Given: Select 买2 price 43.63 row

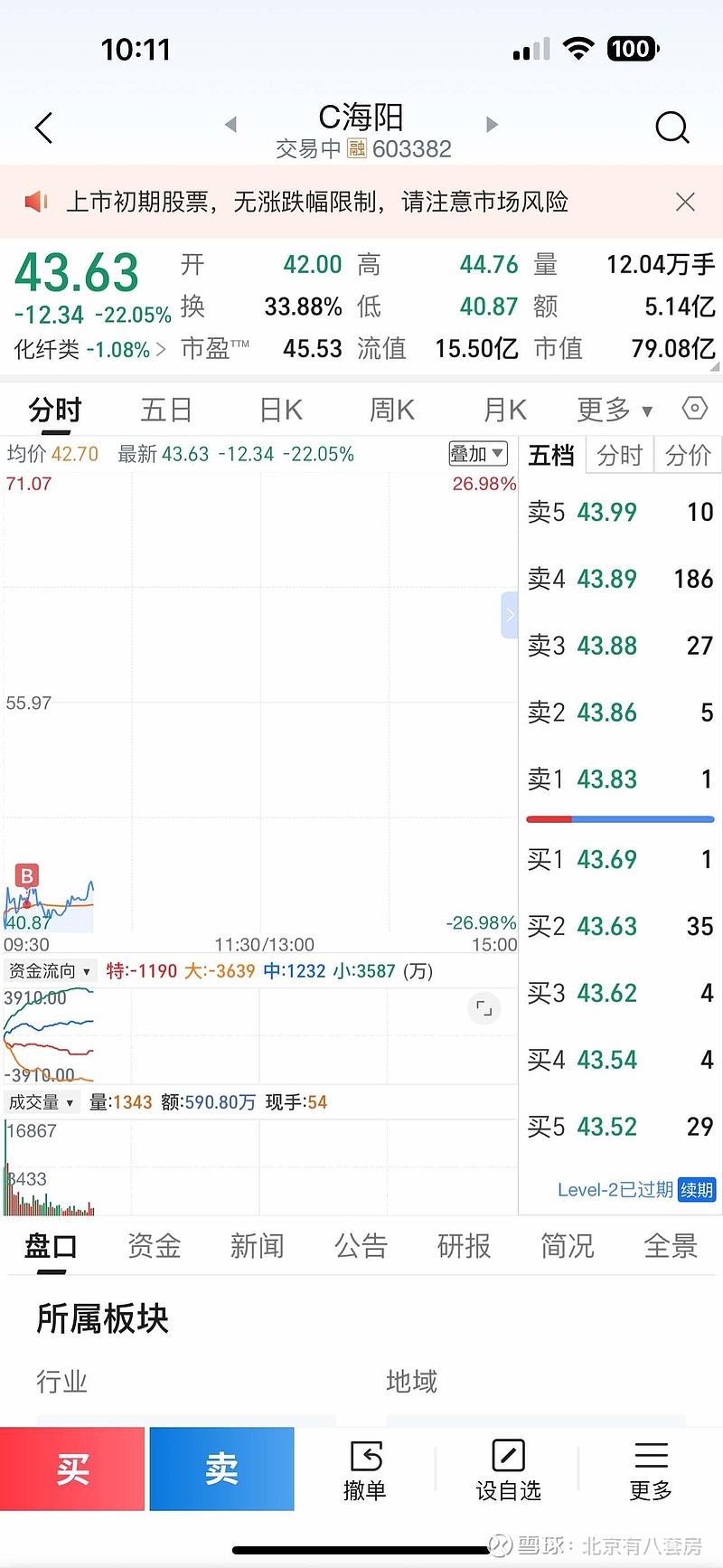Looking at the screenshot, I should [620, 926].
